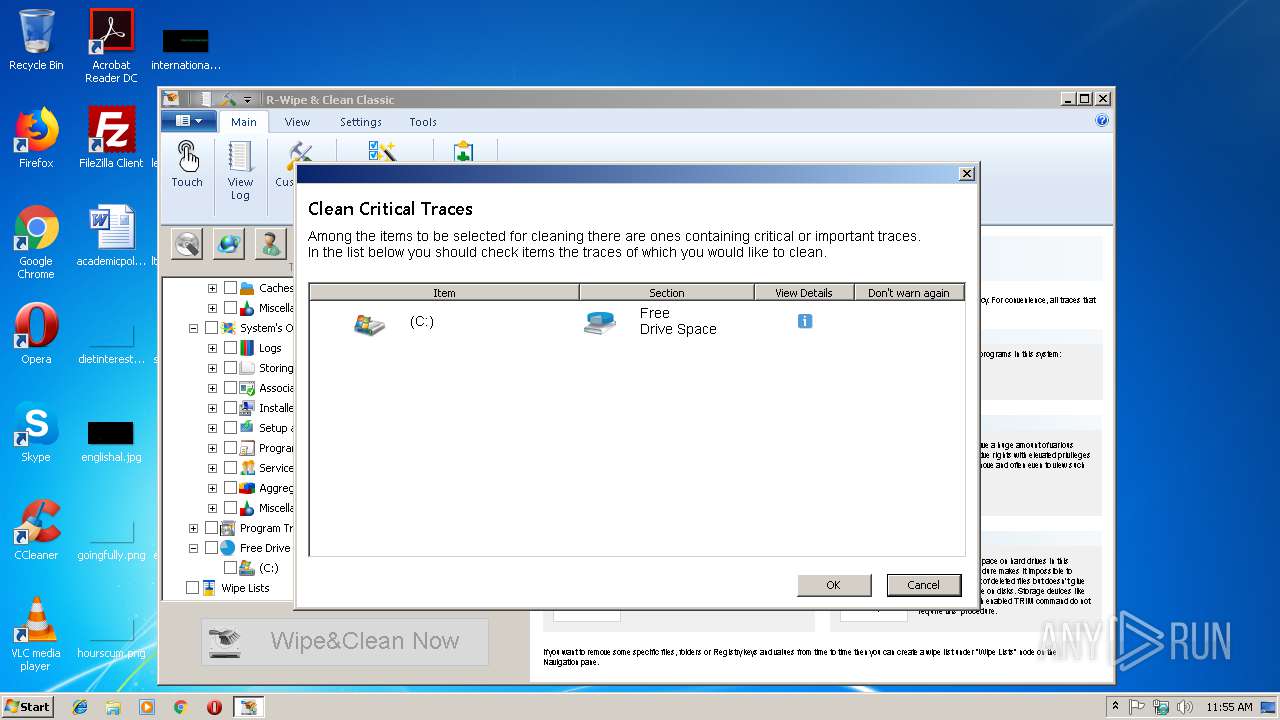Switch to the Main ribbon tab
1280x720 pixels.
point(244,122)
